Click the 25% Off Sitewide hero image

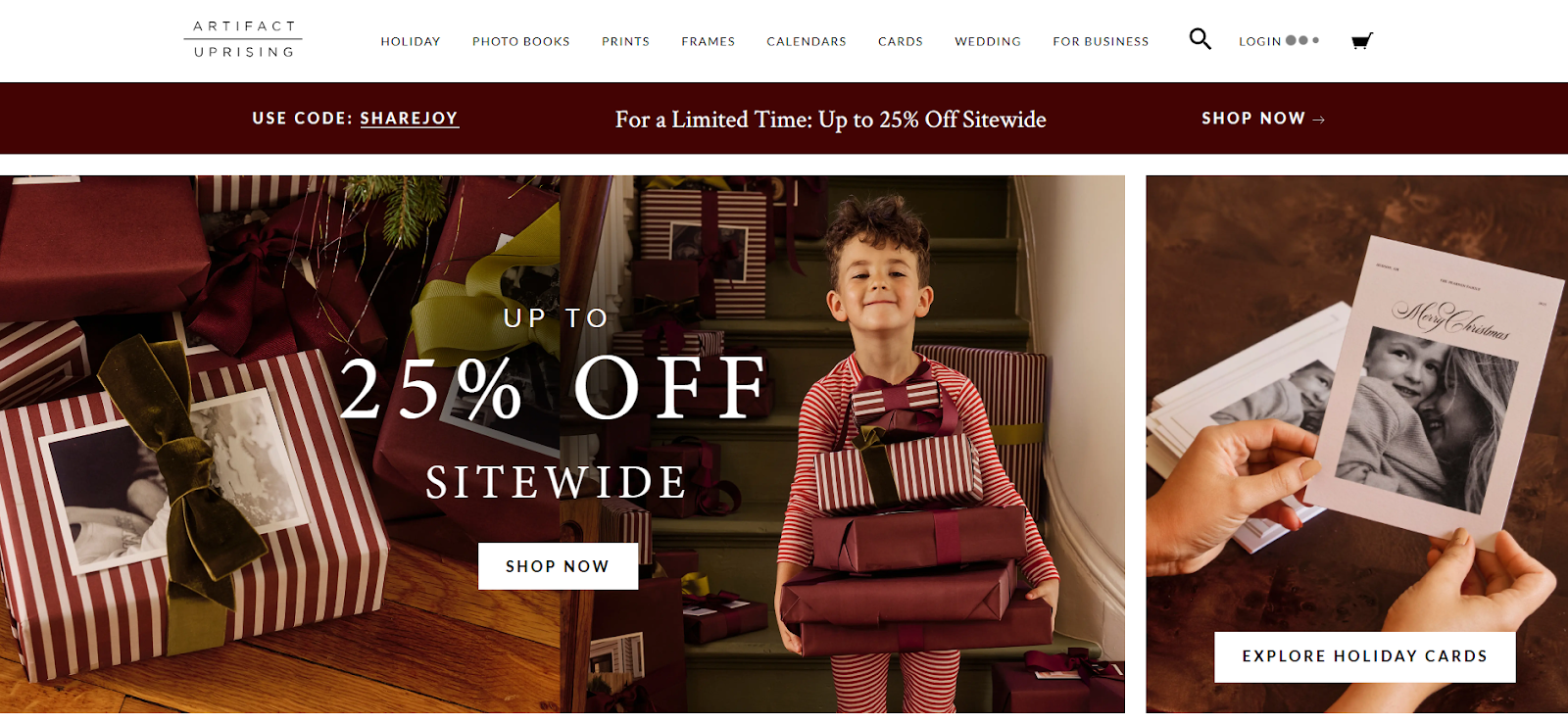[x=563, y=444]
